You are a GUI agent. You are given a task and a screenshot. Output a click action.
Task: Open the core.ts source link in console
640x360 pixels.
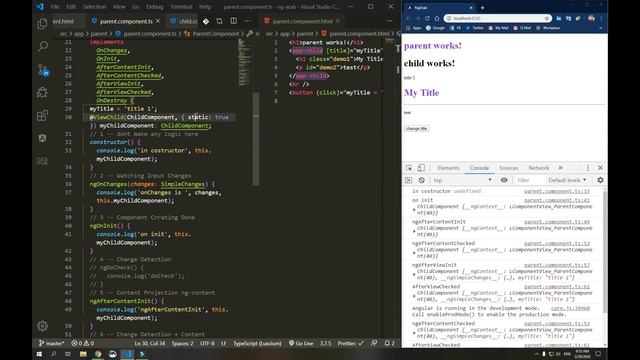(570, 308)
